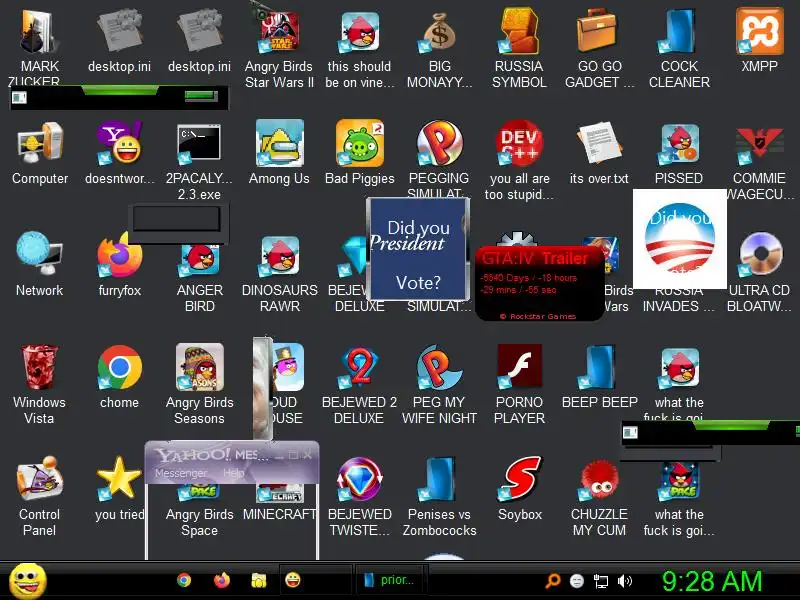800x600 pixels.
Task: Open the RUSSIA SYMBOL desktop icon
Action: click(519, 32)
